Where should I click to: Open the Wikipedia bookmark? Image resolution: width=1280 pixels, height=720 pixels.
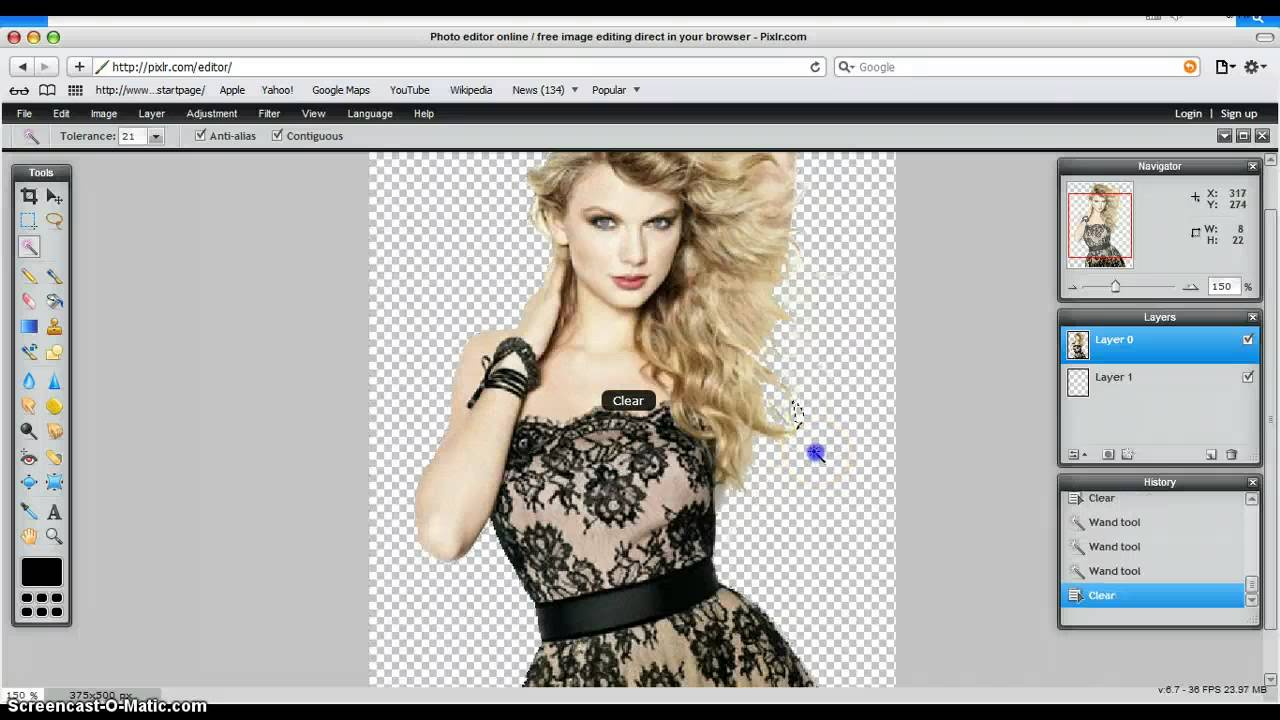[x=471, y=90]
